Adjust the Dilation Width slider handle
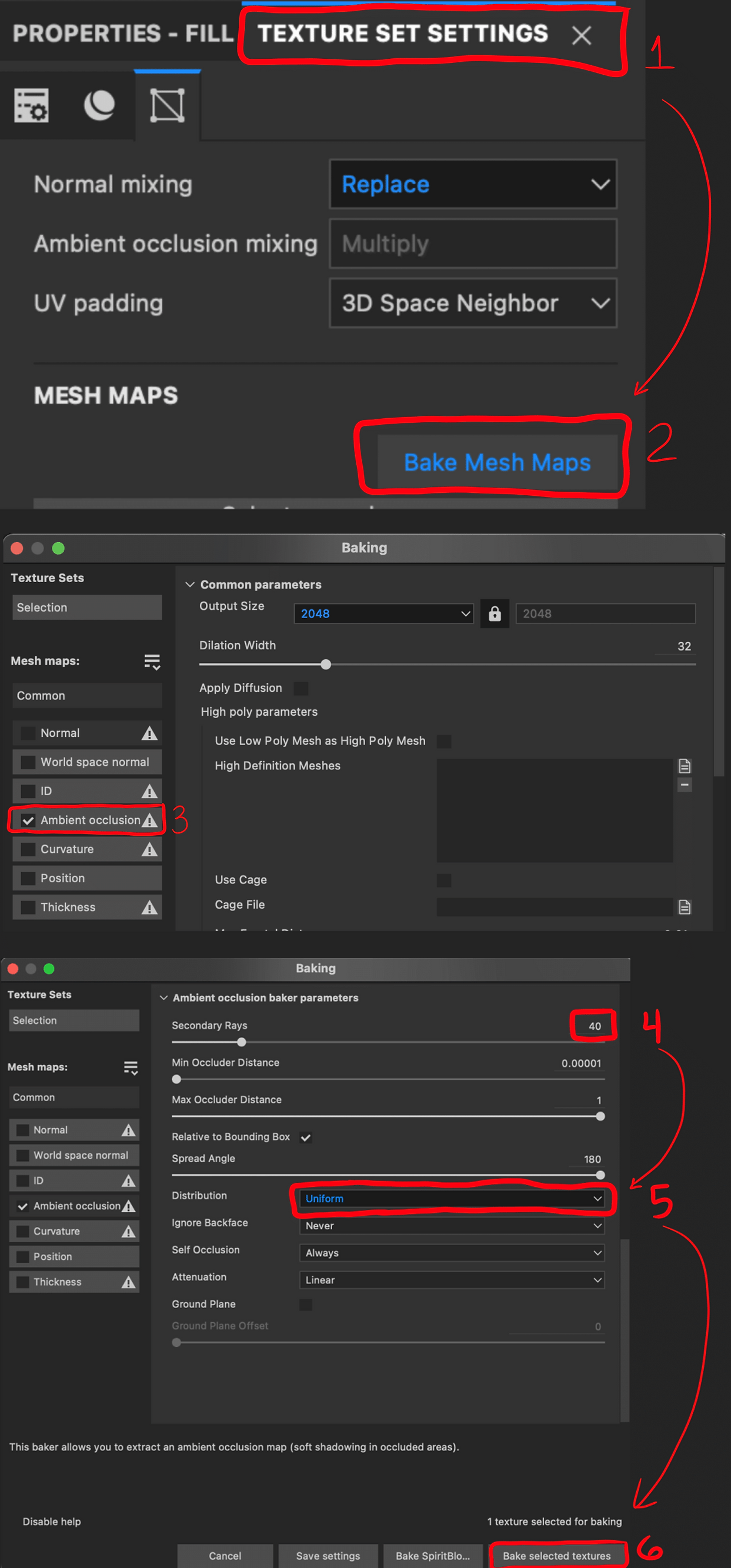Screen dimensions: 731x1568 [326, 664]
